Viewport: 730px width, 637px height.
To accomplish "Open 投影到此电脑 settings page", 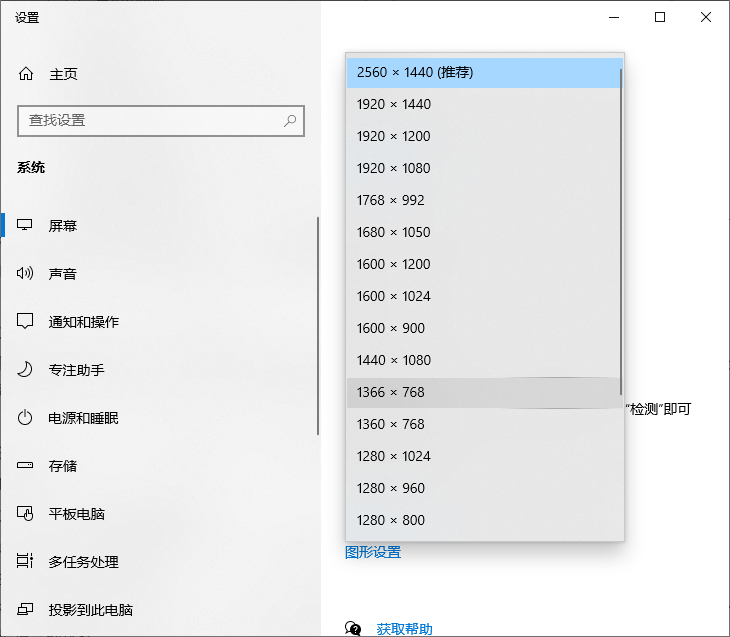I will 160,610.
